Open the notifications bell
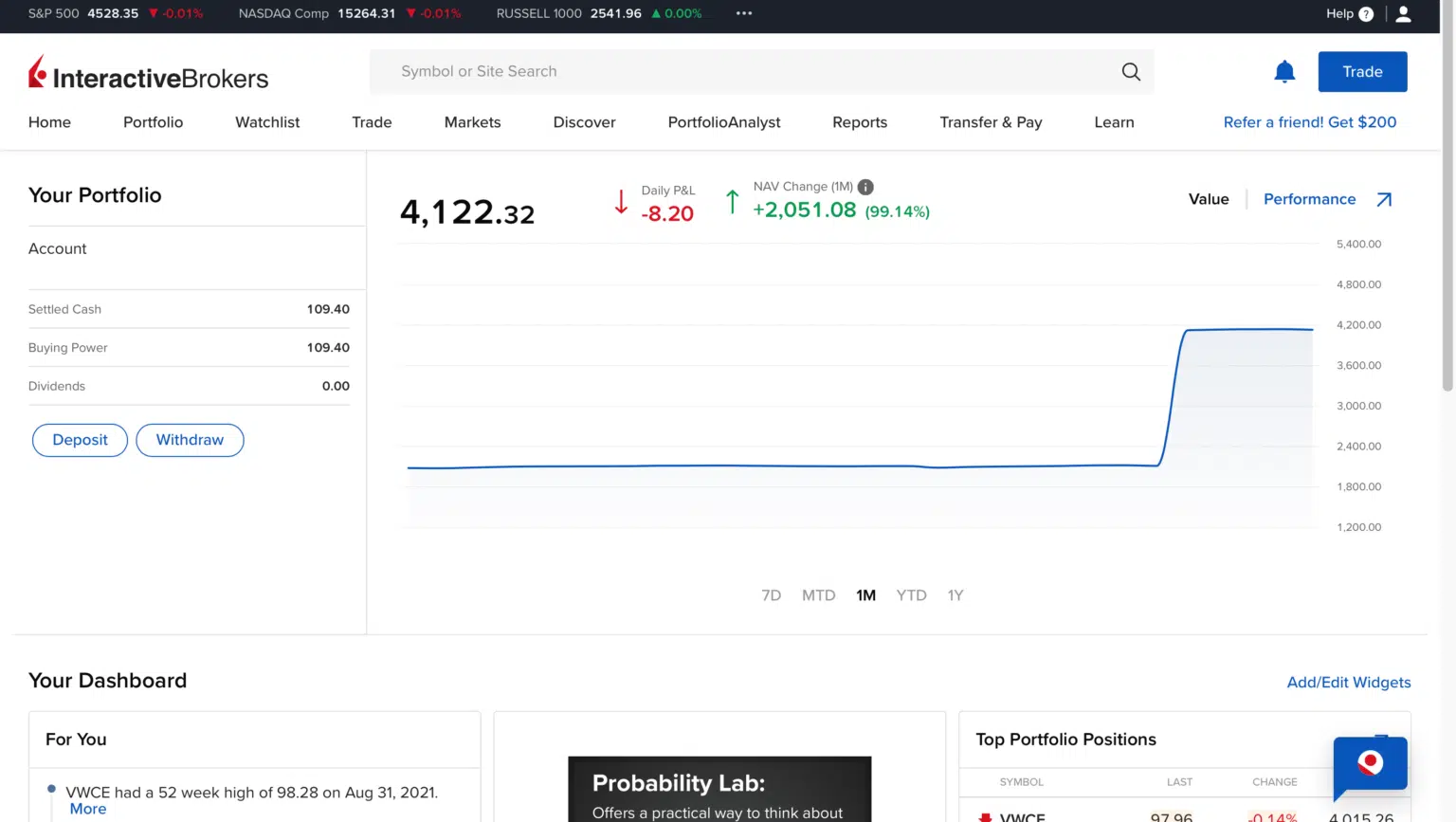The image size is (1456, 822). tap(1284, 71)
